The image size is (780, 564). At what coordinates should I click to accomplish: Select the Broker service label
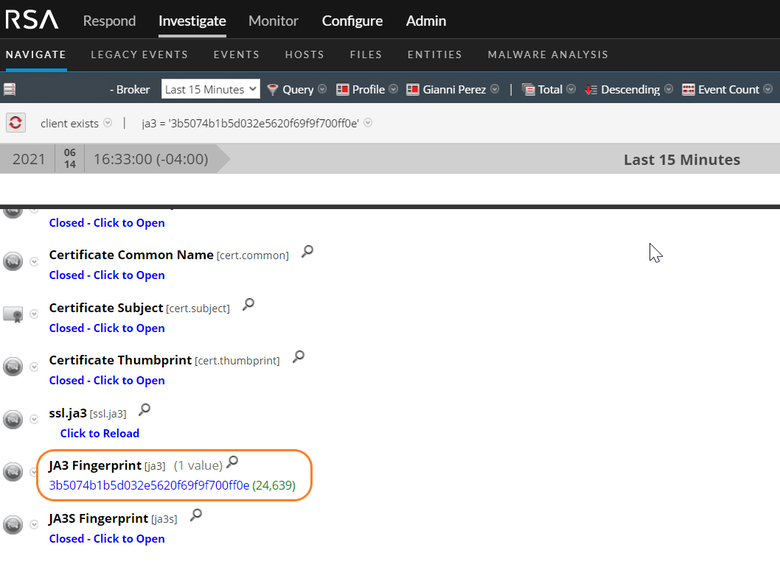click(x=130, y=90)
